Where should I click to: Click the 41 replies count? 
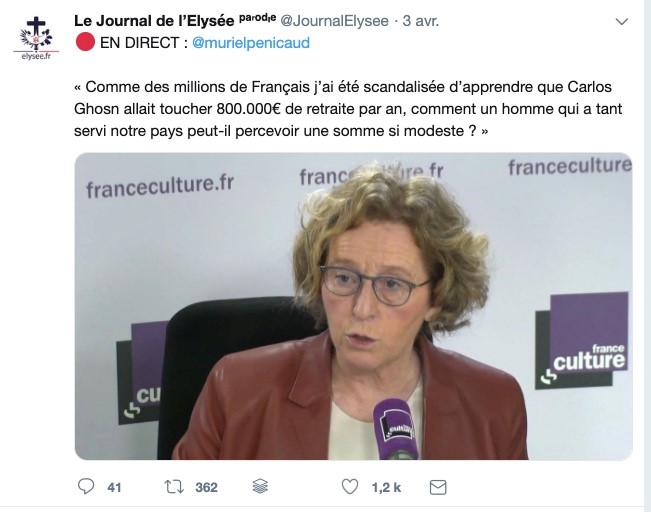tap(114, 487)
